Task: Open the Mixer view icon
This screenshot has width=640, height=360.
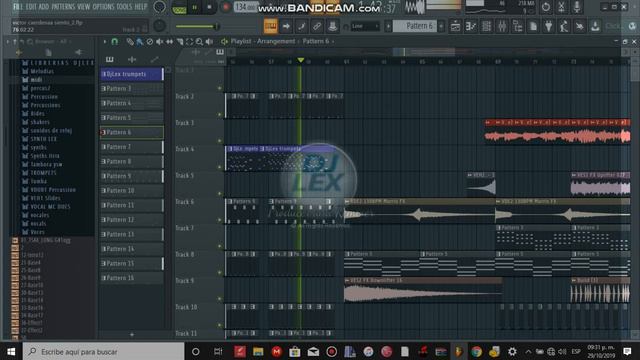Action: point(502,27)
